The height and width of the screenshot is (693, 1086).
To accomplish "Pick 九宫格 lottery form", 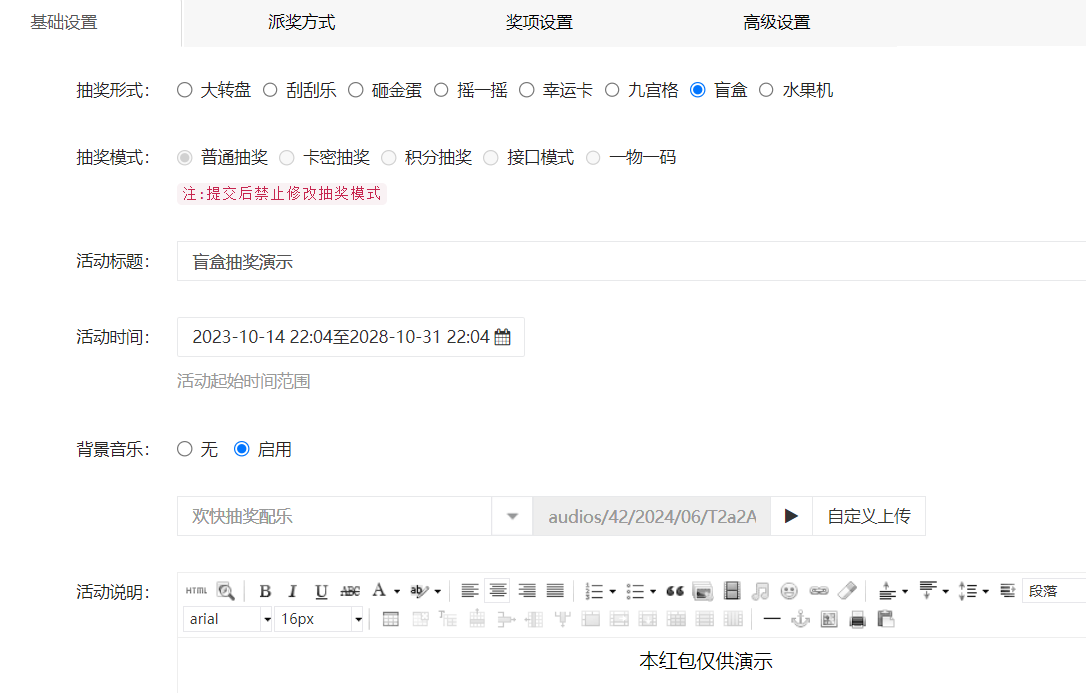I will point(612,90).
